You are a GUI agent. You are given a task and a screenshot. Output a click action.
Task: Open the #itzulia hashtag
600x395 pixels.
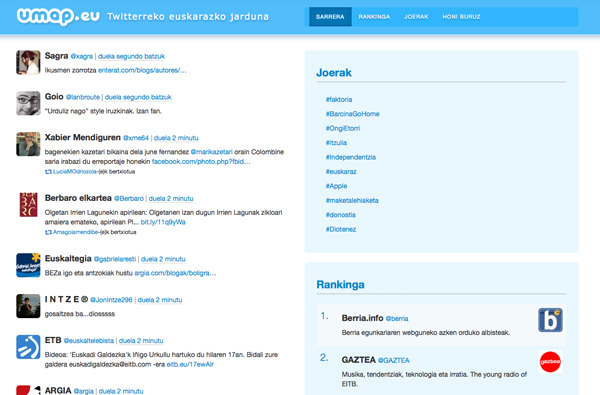tap(336, 143)
